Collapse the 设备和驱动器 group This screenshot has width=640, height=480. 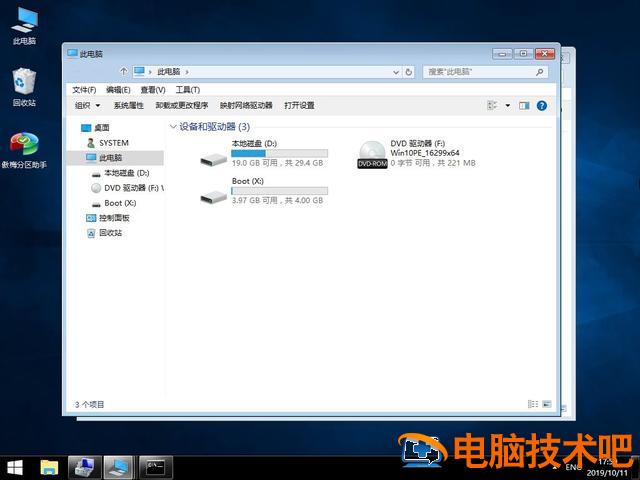[x=173, y=127]
